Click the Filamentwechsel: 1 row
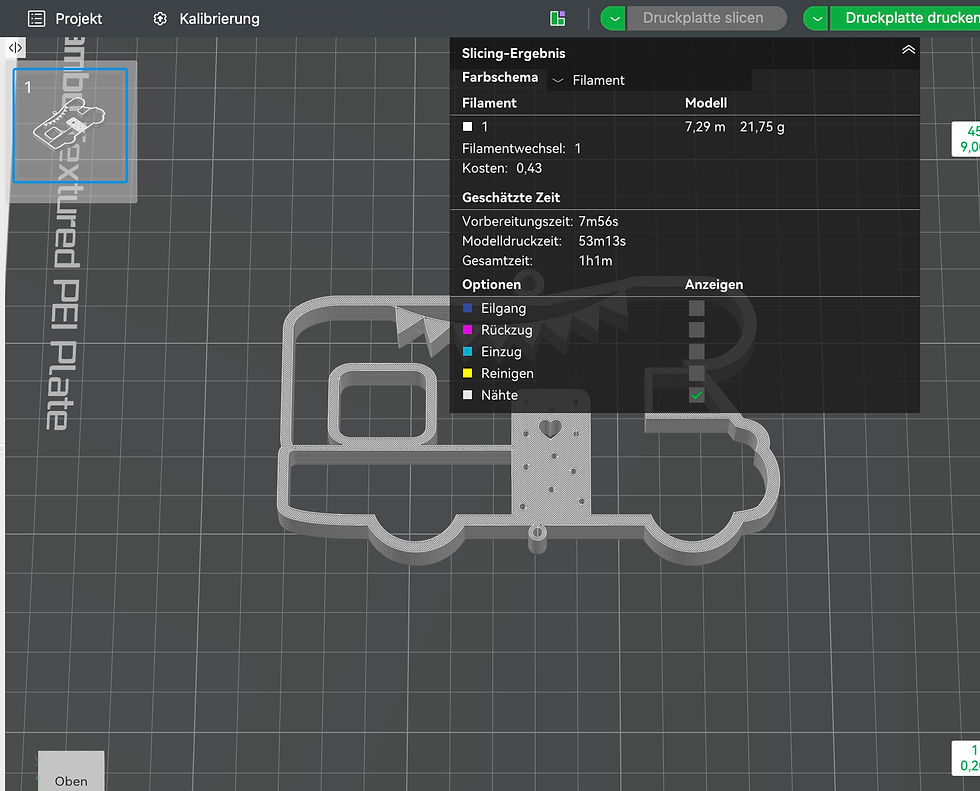980x791 pixels. [521, 149]
